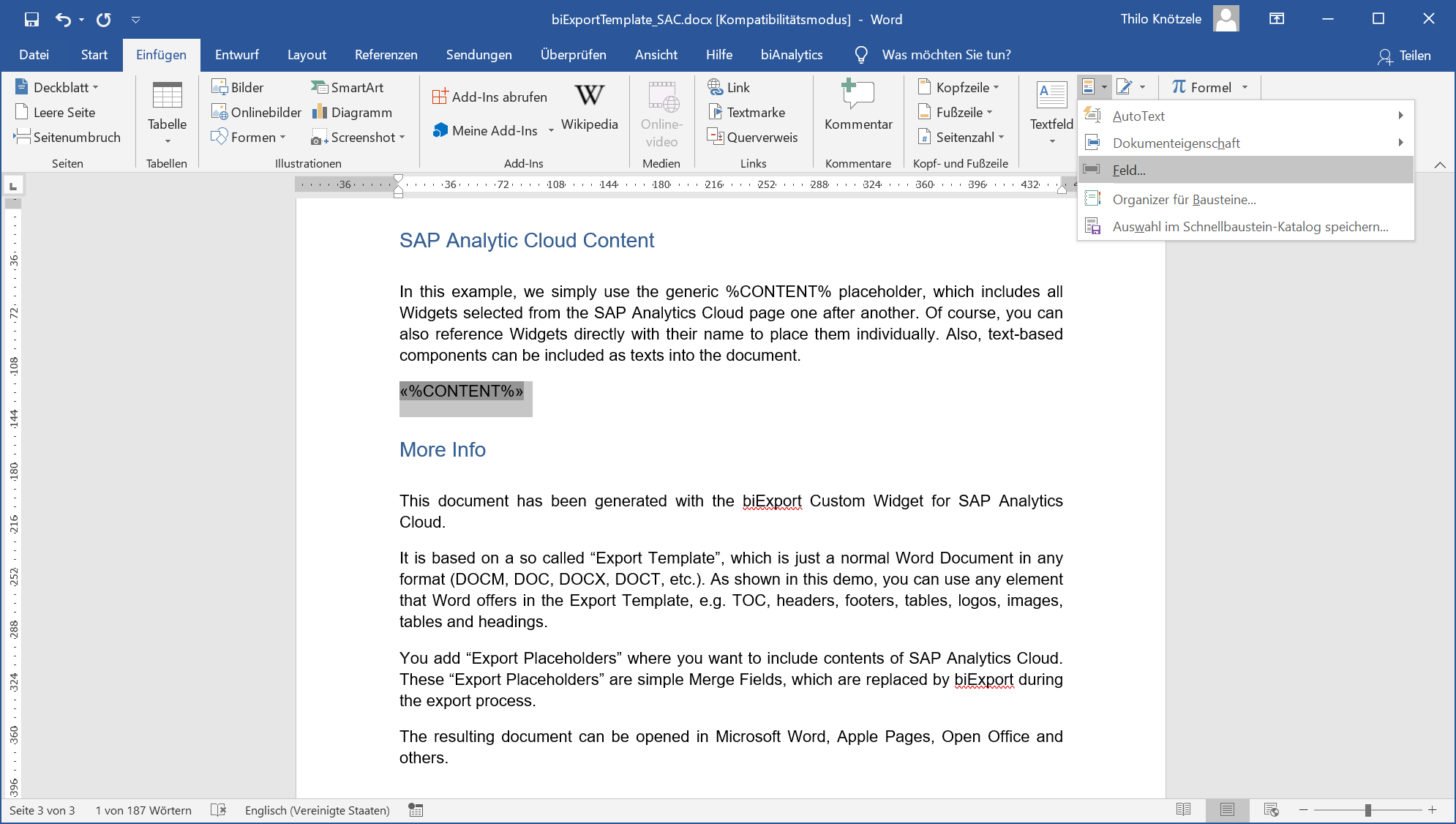Click the proofing spell check status icon

pos(218,810)
